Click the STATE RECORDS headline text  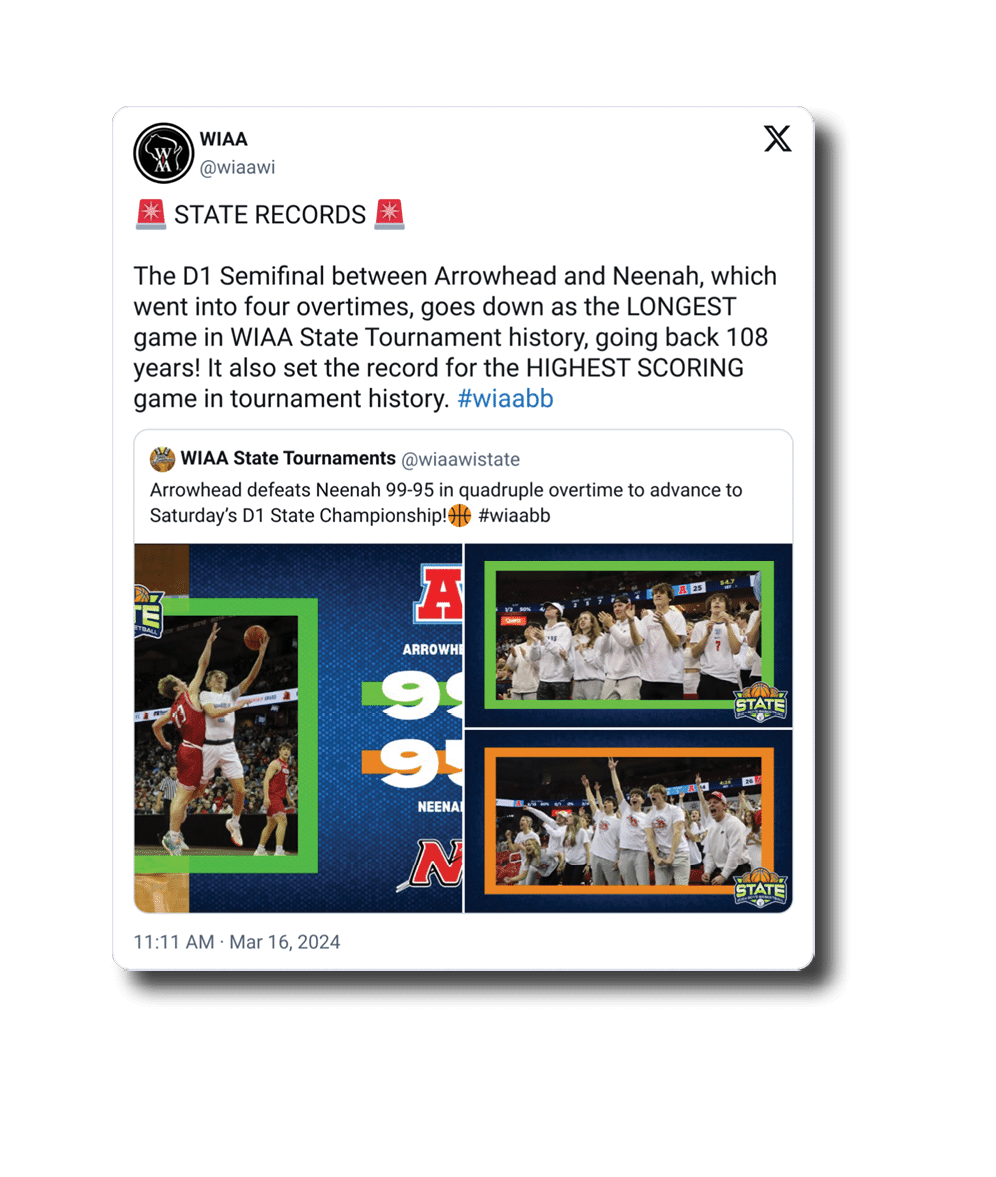[270, 215]
